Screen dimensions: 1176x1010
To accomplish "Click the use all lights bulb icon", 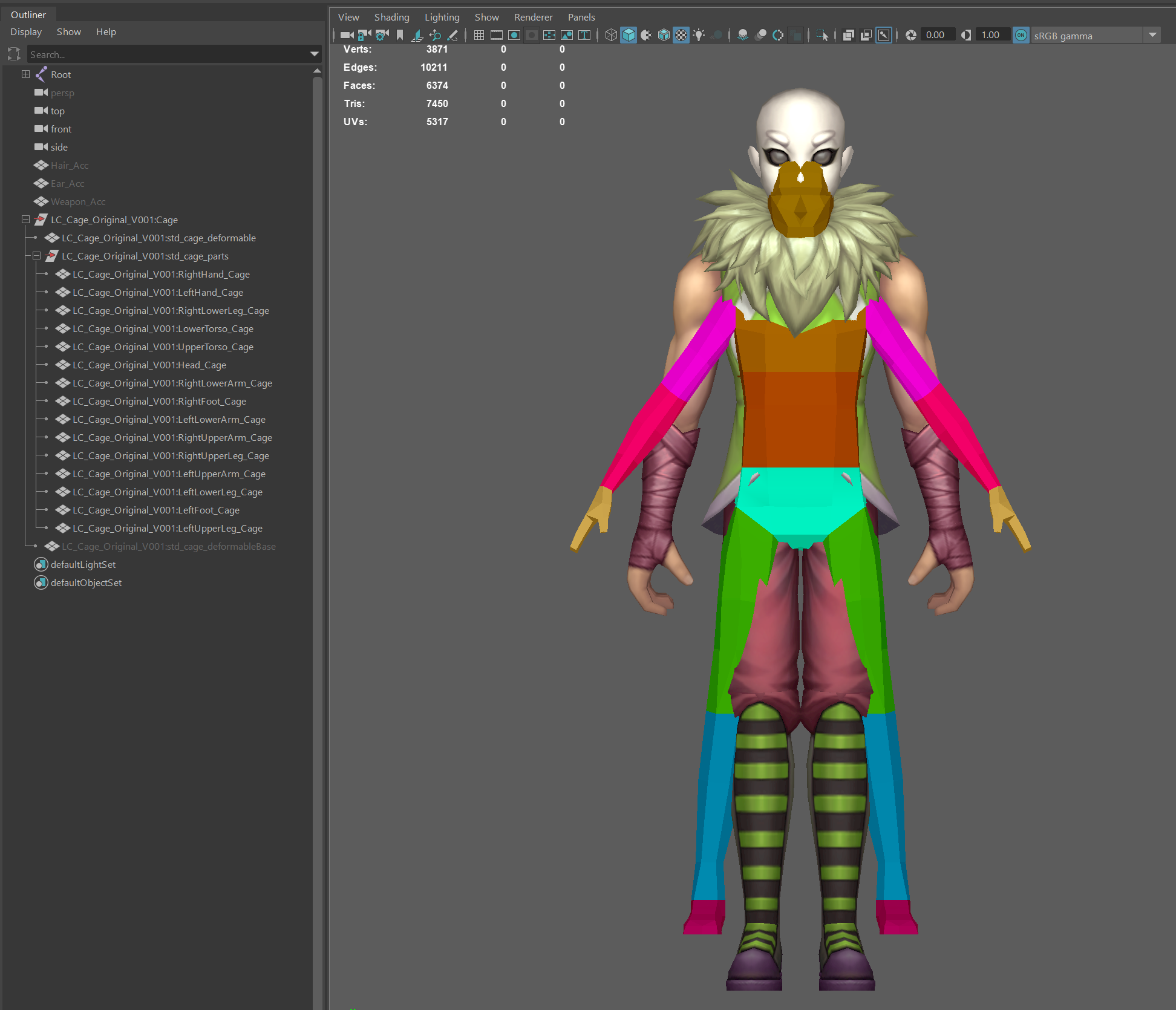I will [699, 35].
